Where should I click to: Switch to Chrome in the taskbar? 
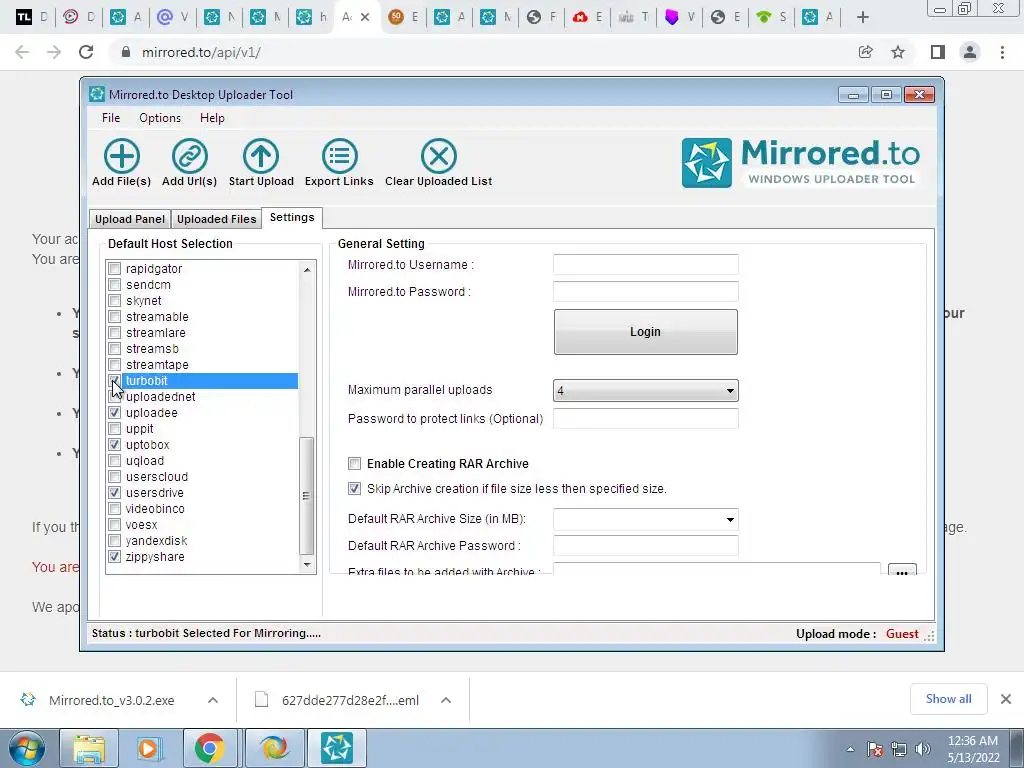point(209,748)
